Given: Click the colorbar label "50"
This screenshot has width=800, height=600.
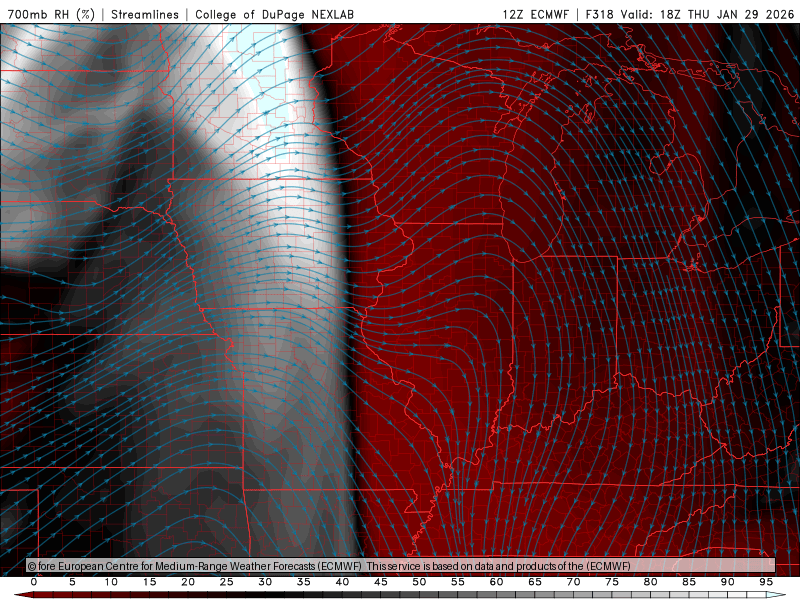Looking at the screenshot, I should (419, 582).
